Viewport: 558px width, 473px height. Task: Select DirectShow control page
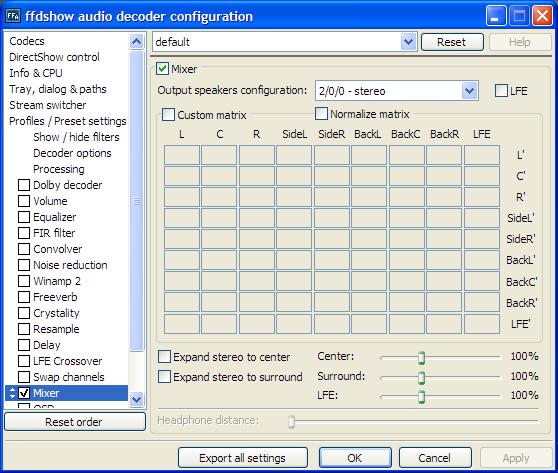click(54, 57)
